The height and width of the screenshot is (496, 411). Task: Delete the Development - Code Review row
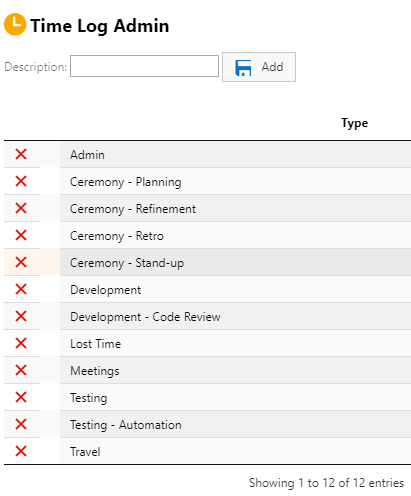tap(21, 316)
